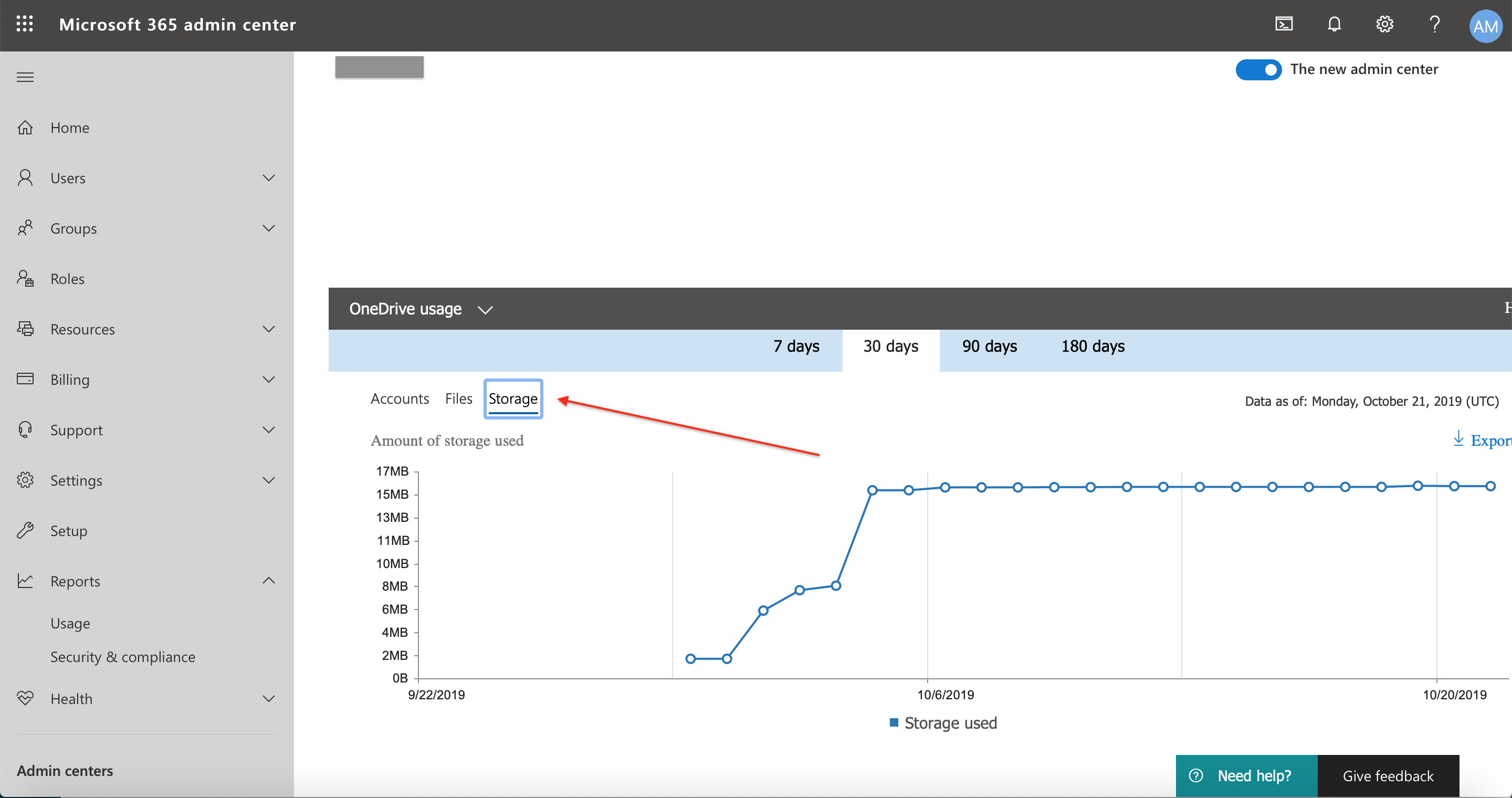
Task: Click the Need help? button
Action: tap(1246, 776)
